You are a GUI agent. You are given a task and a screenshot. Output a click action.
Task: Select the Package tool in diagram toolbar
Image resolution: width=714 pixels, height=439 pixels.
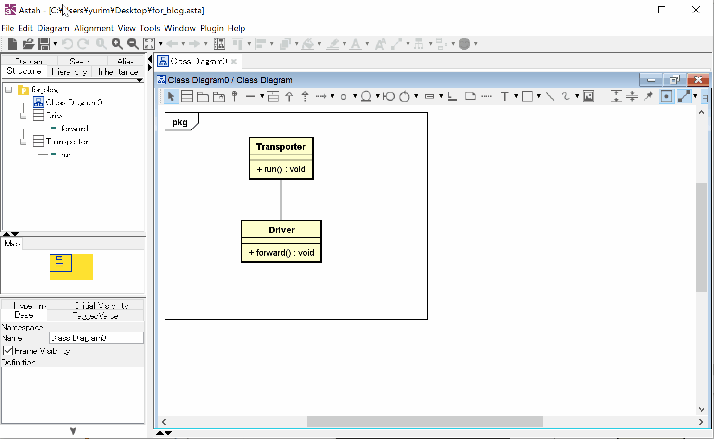(203, 96)
